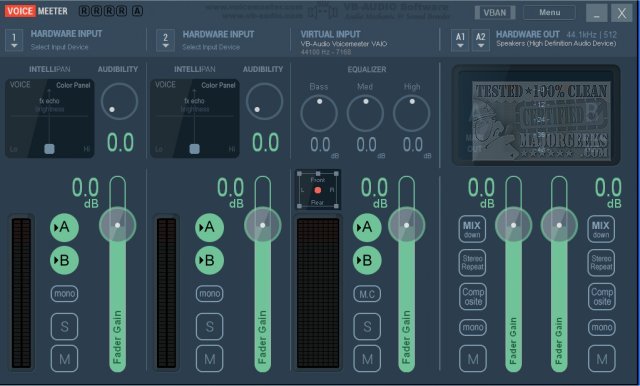Click 'VB-Audio Voicemeeter VAIO' virtual input label
The width and height of the screenshot is (640, 386).
click(344, 44)
